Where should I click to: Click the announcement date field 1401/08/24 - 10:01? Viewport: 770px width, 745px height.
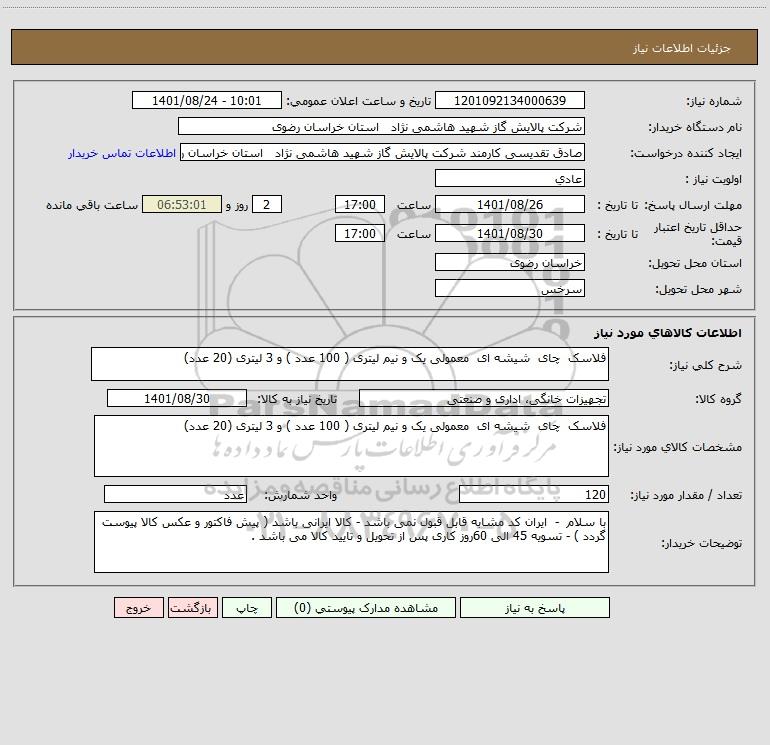(207, 100)
